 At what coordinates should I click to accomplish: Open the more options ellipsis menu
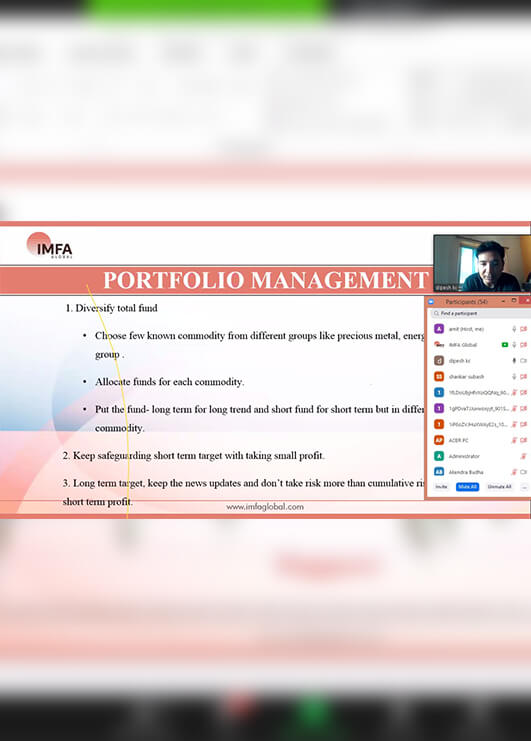pos(524,487)
